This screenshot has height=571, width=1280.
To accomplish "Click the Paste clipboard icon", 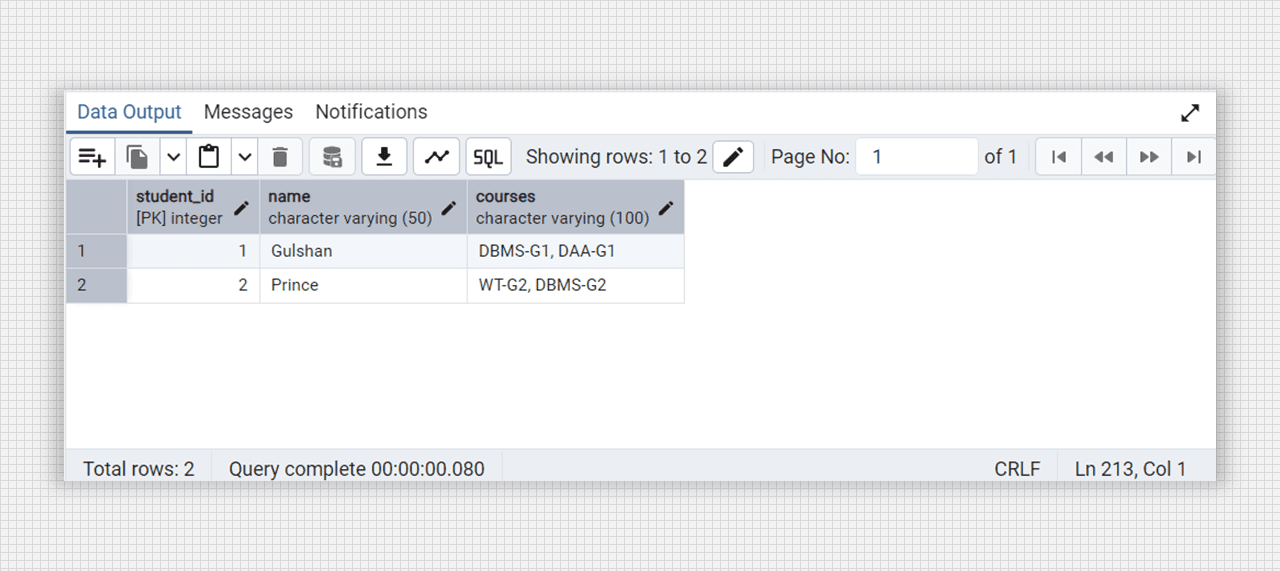I will coord(209,157).
